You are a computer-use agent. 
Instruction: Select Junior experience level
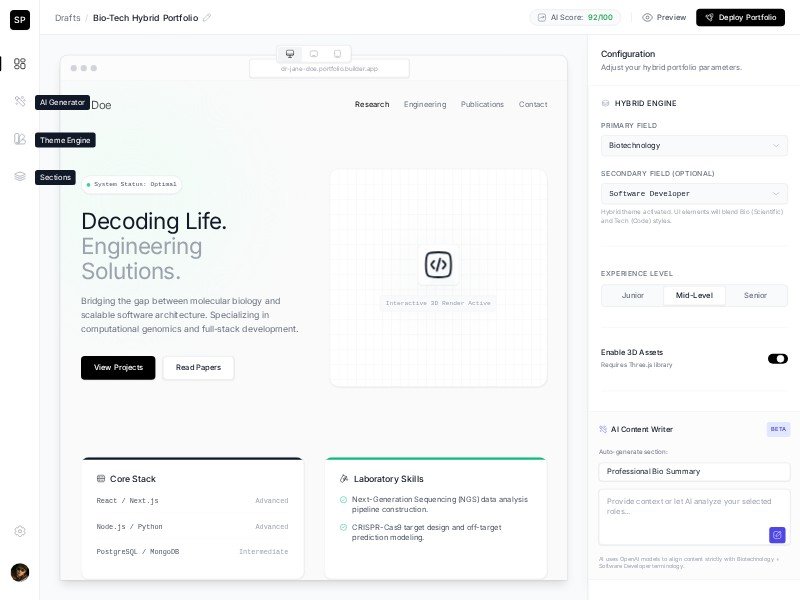633,296
